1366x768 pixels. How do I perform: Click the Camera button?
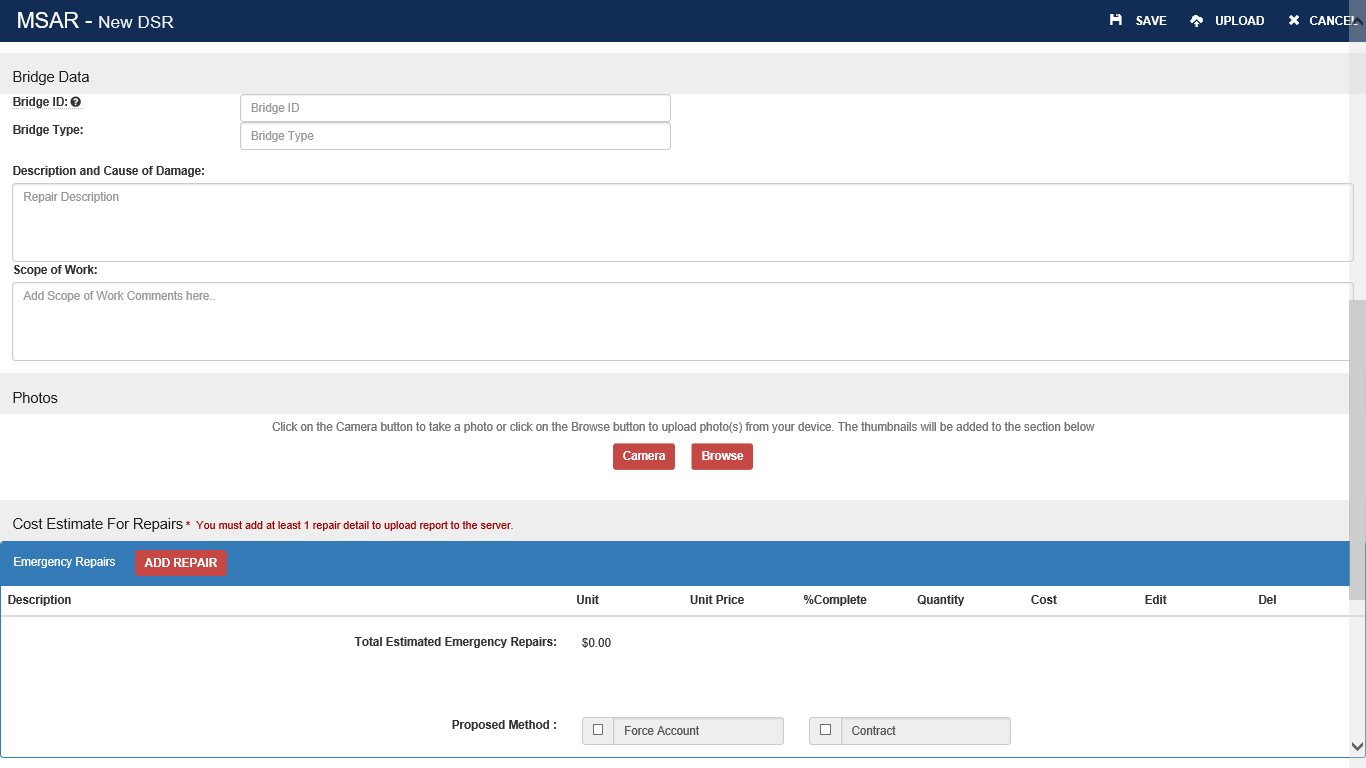tap(644, 456)
